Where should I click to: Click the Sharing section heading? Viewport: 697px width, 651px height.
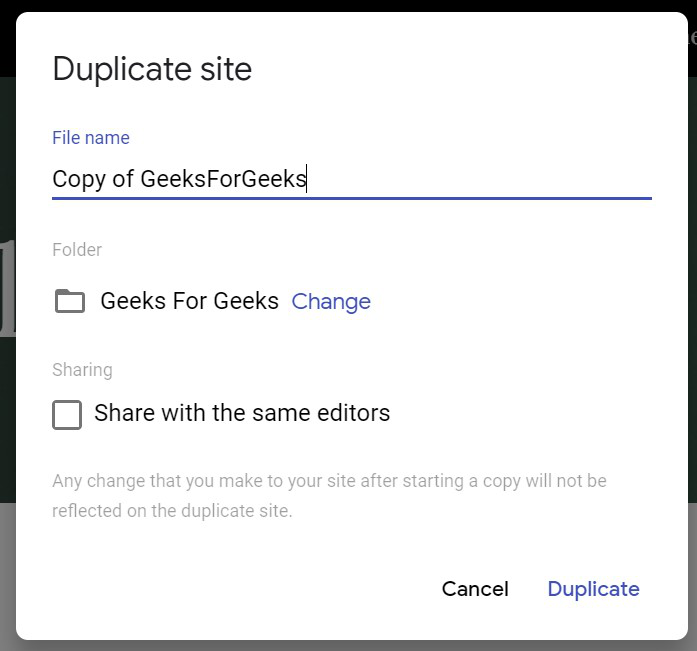click(x=82, y=370)
